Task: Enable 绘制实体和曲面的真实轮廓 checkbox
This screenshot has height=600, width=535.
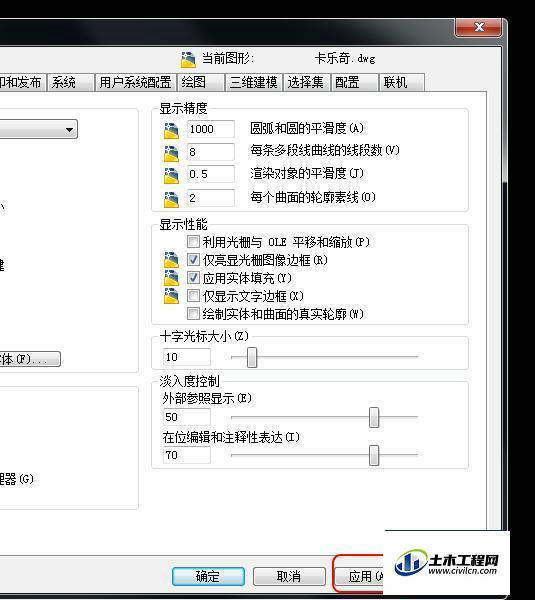Action: click(x=193, y=313)
